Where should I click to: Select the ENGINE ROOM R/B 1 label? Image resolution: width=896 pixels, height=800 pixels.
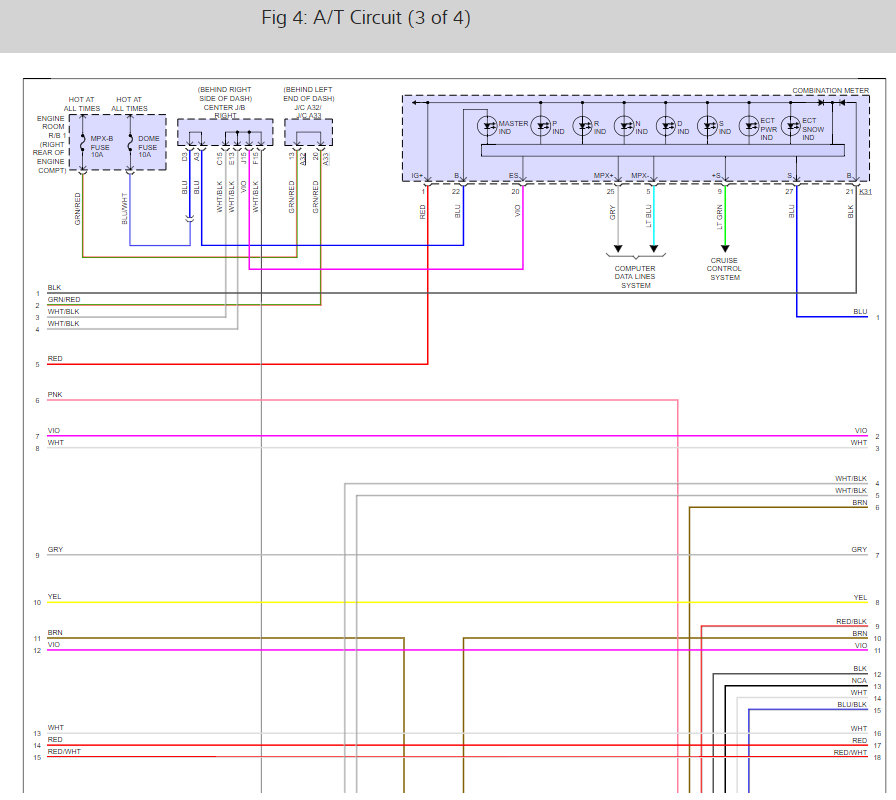(52, 127)
